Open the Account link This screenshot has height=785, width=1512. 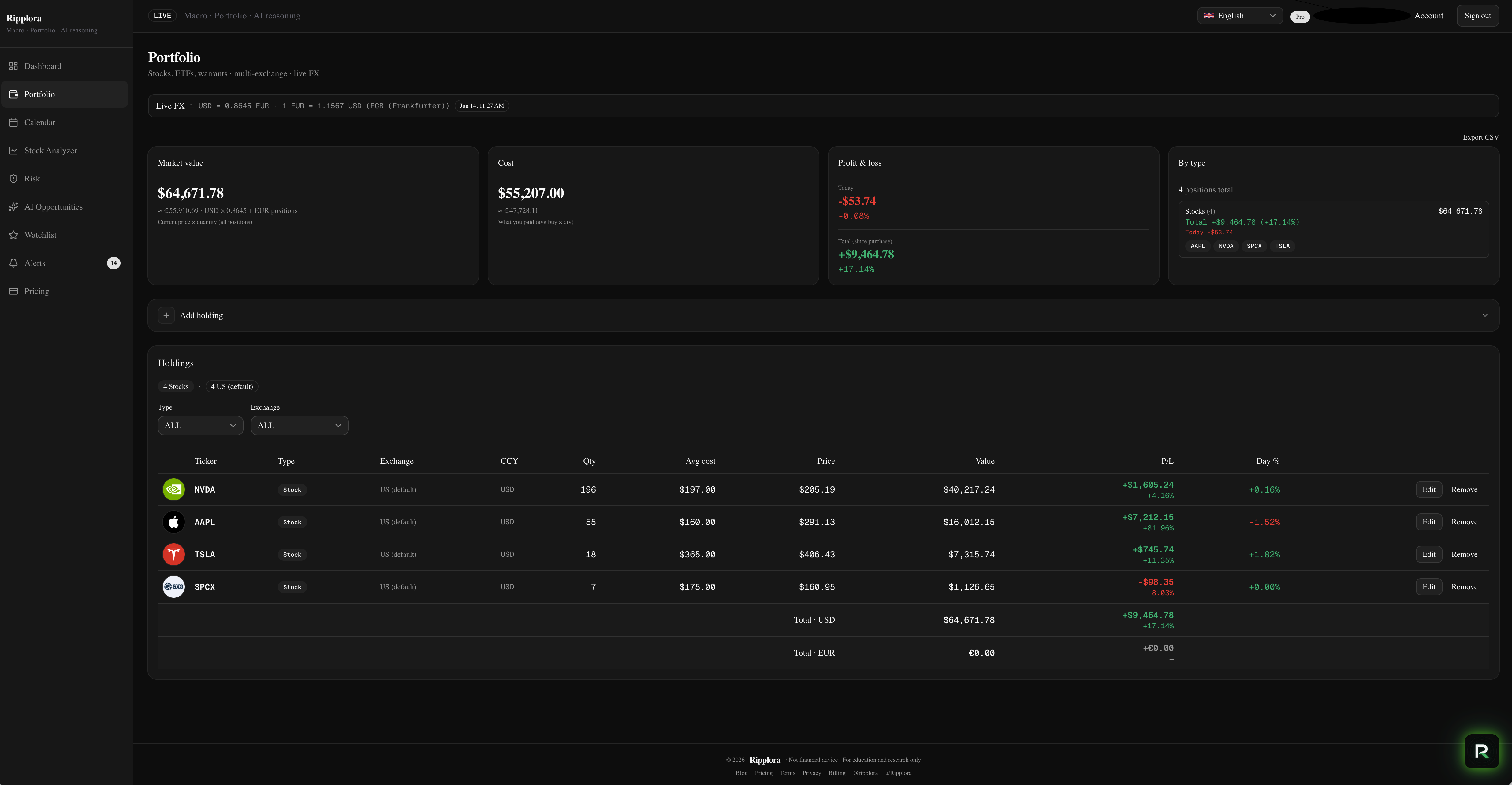click(1429, 16)
